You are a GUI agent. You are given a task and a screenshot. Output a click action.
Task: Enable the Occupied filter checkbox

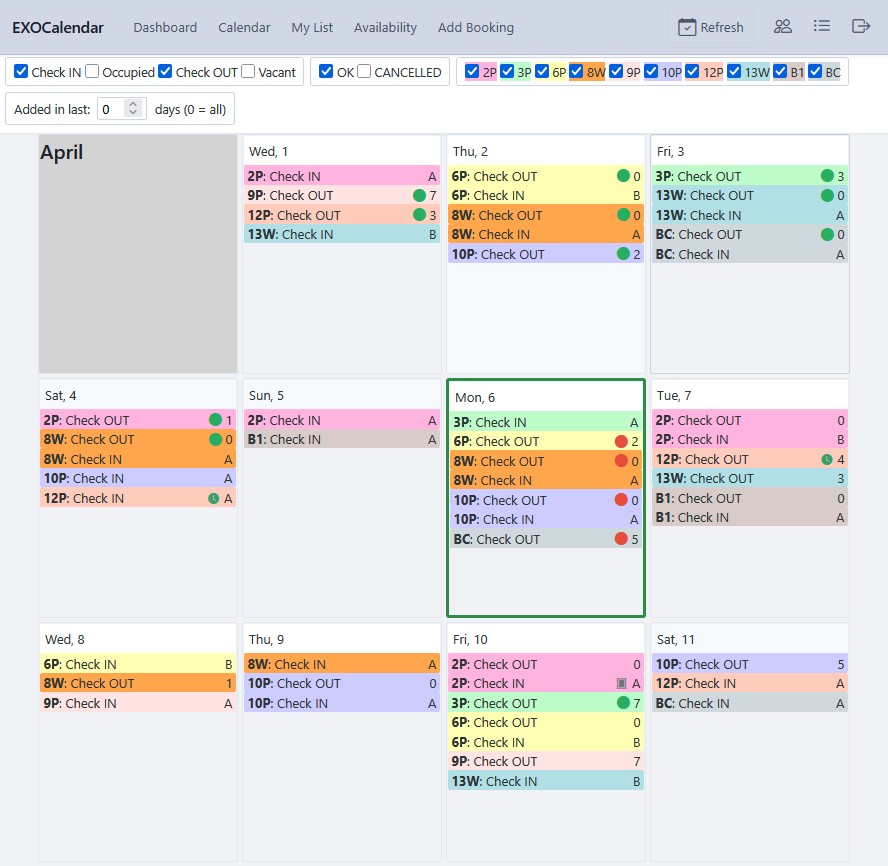[x=91, y=71]
